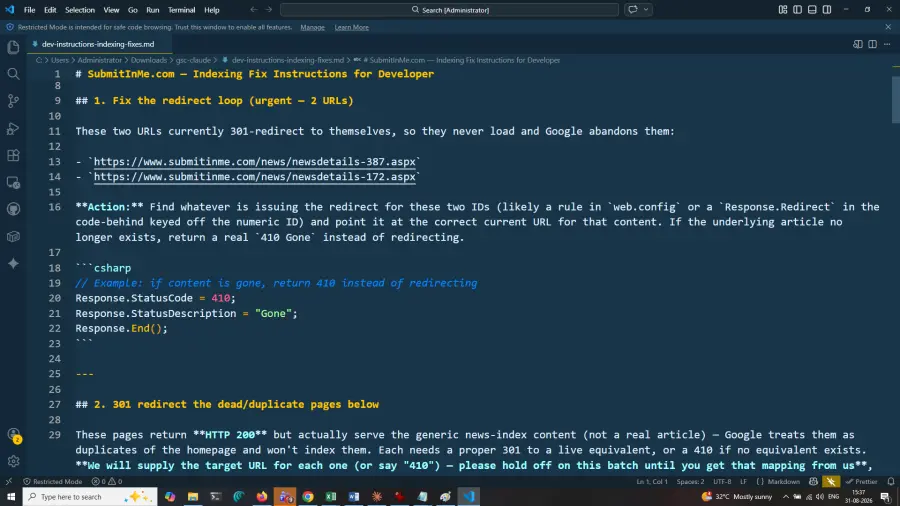Open the Selection menu
The image size is (900, 506).
pos(80,10)
